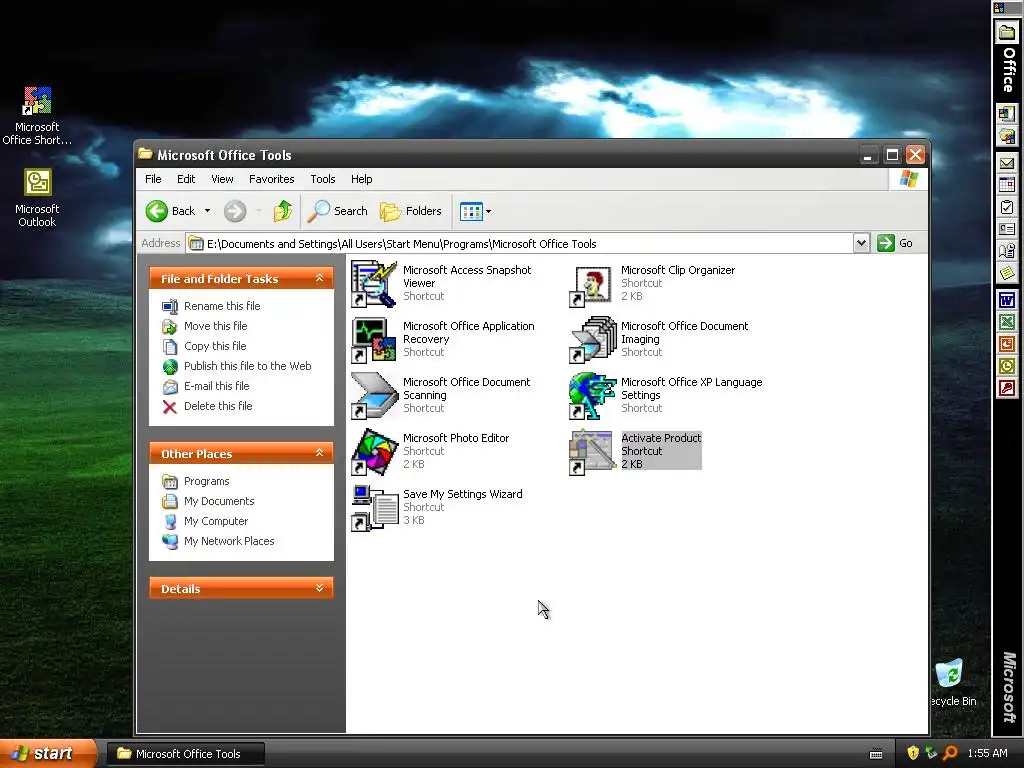
Task: Expand the Address bar dropdown list
Action: pyautogui.click(x=861, y=243)
